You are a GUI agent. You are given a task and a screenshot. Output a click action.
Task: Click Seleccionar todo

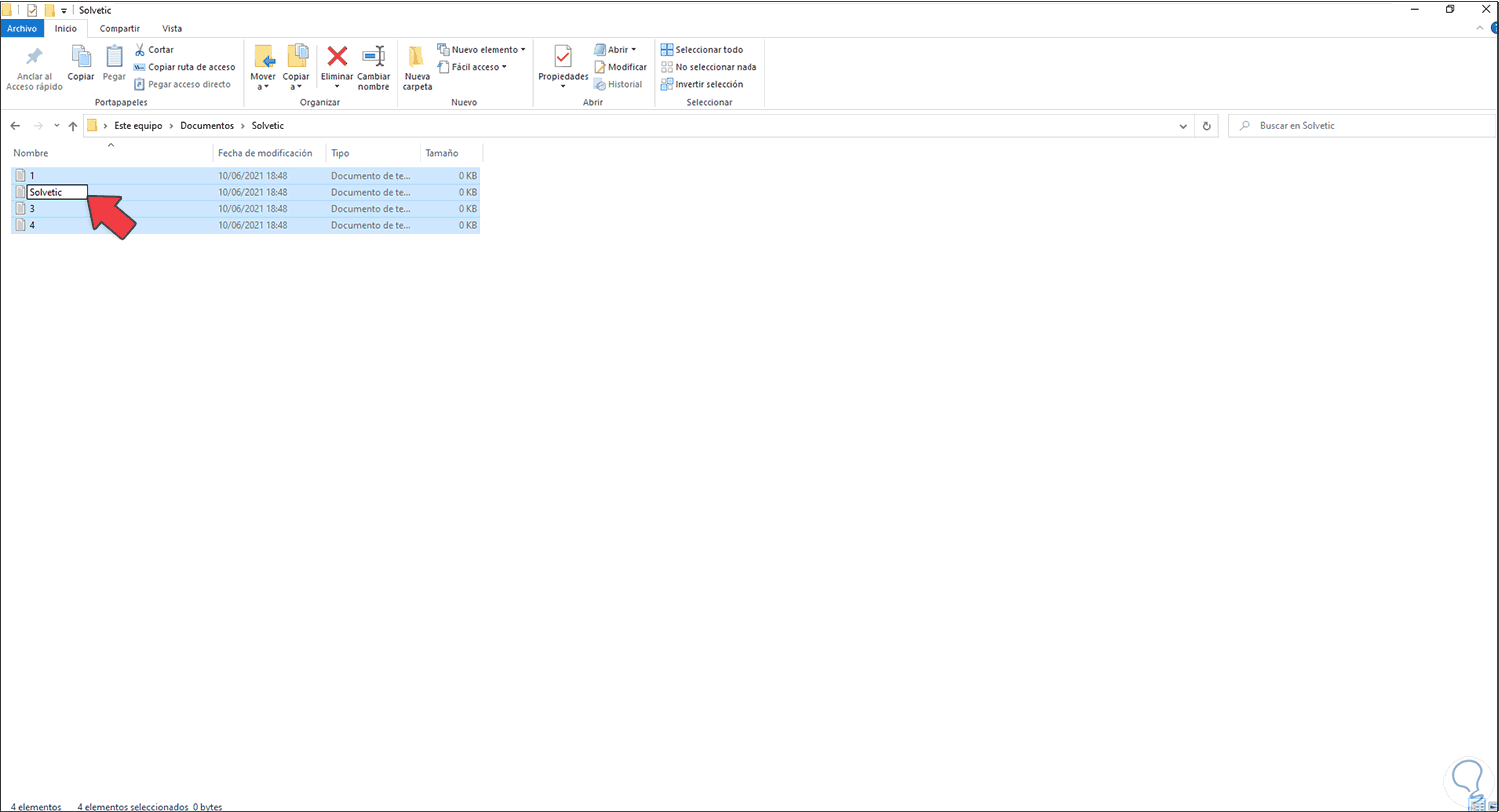702,49
